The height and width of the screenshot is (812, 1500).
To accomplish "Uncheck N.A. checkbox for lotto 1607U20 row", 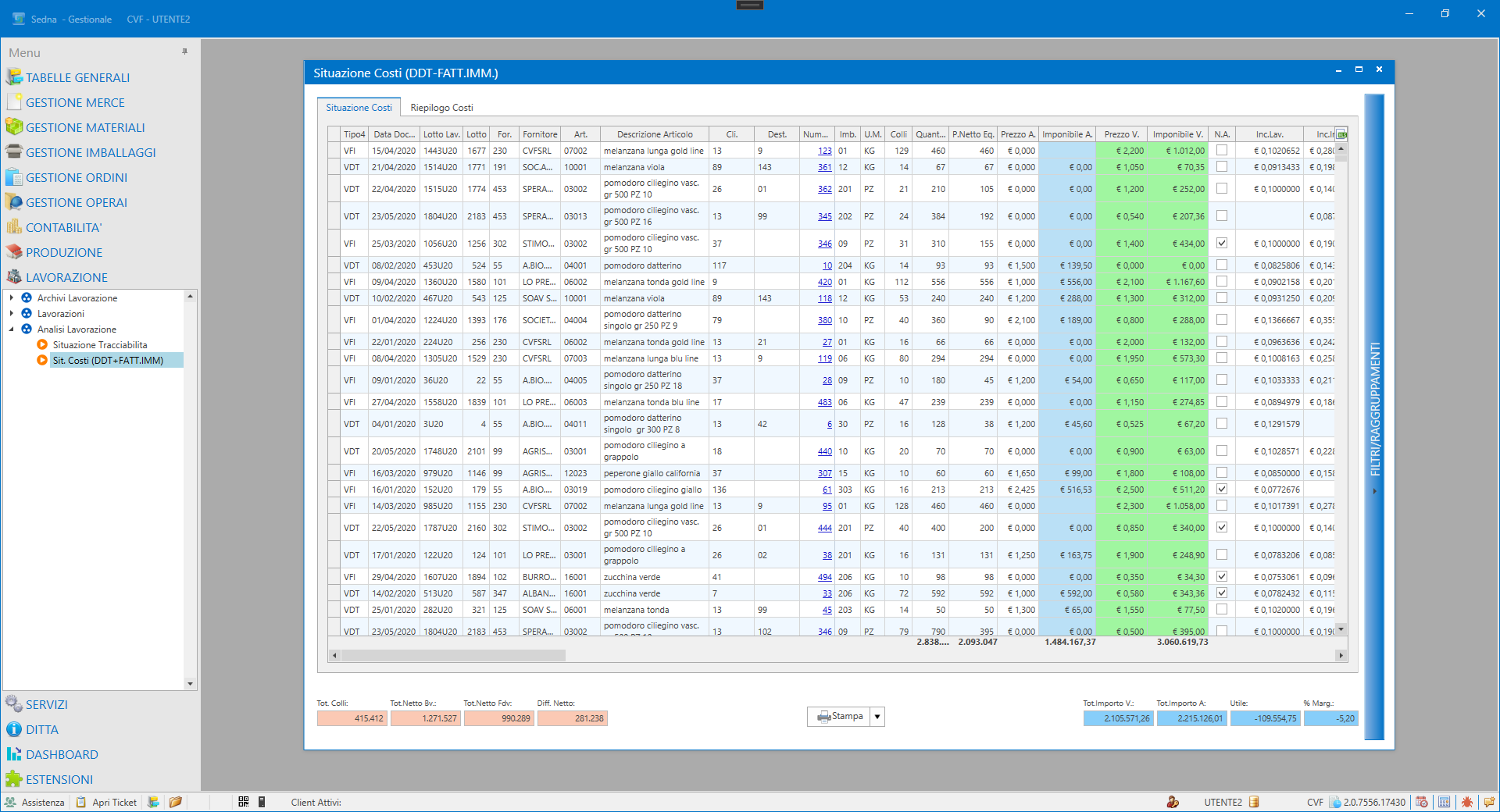I will (1222, 576).
